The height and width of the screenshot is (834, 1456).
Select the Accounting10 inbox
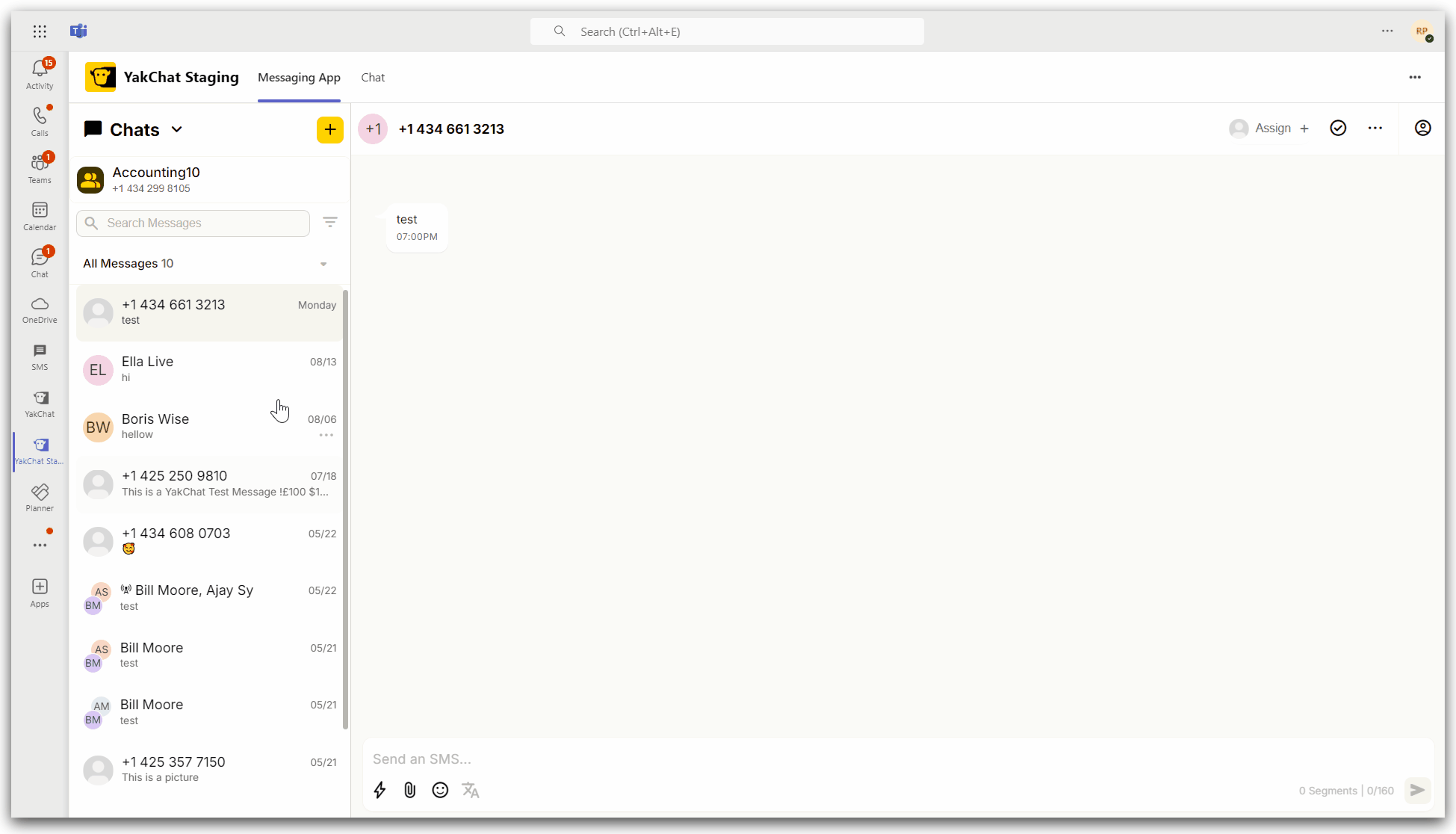(x=209, y=179)
